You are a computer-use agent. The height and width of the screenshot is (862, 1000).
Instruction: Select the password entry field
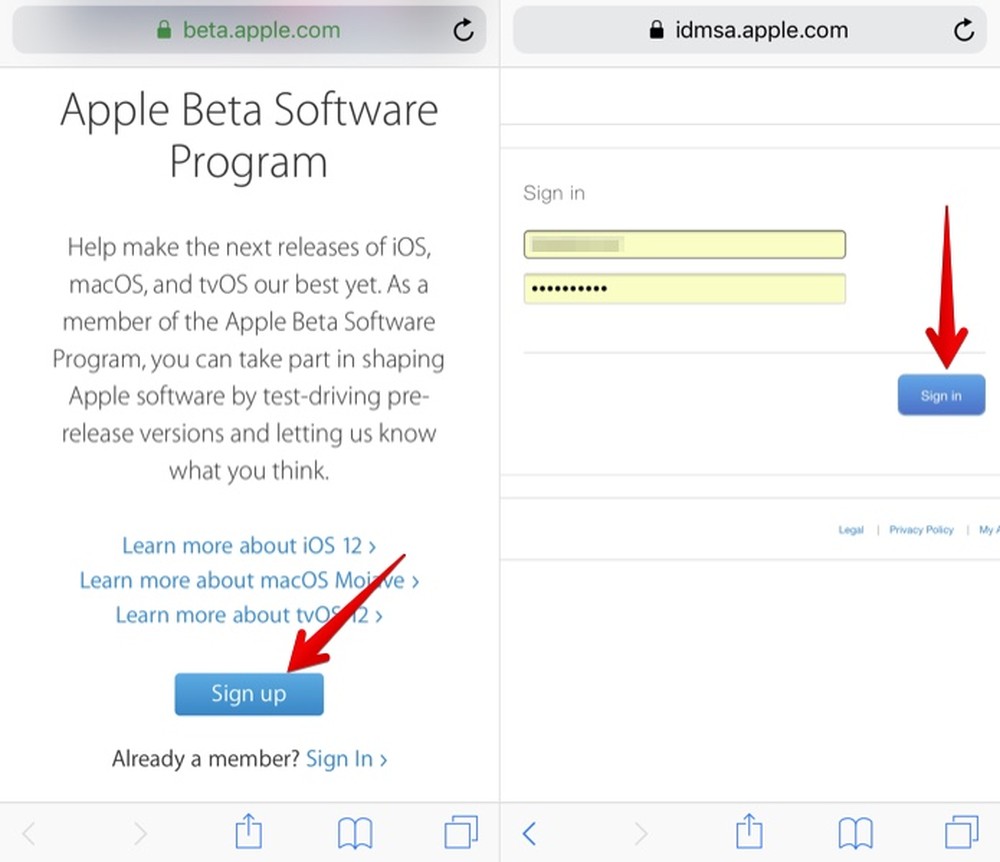684,289
